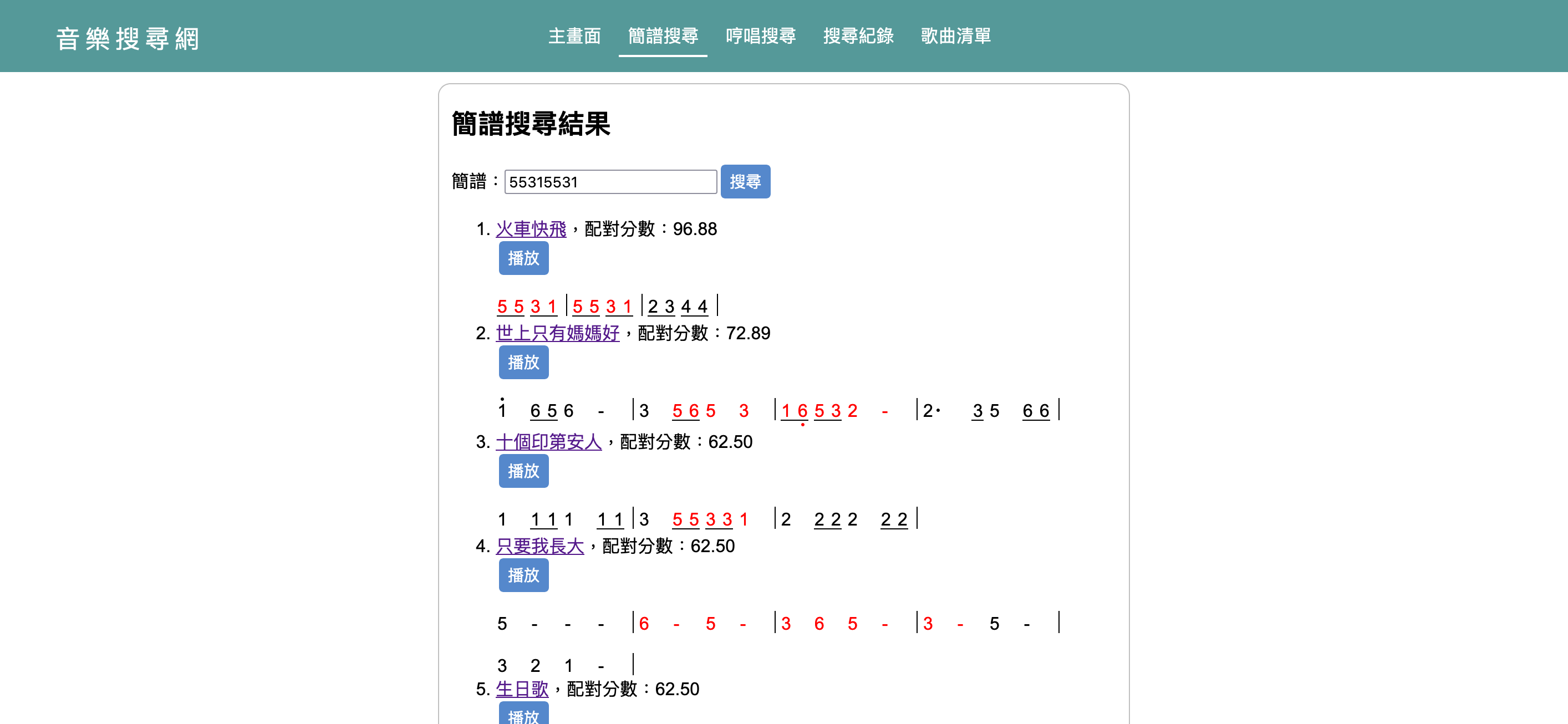Open the 世上只有媽媽好 song link
The height and width of the screenshot is (724, 1568).
(557, 333)
